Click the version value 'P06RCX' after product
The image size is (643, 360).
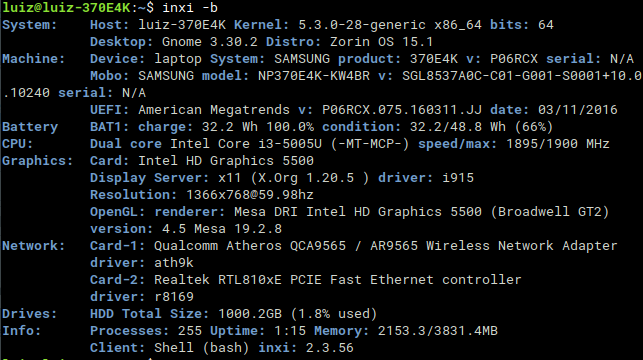click(x=514, y=59)
